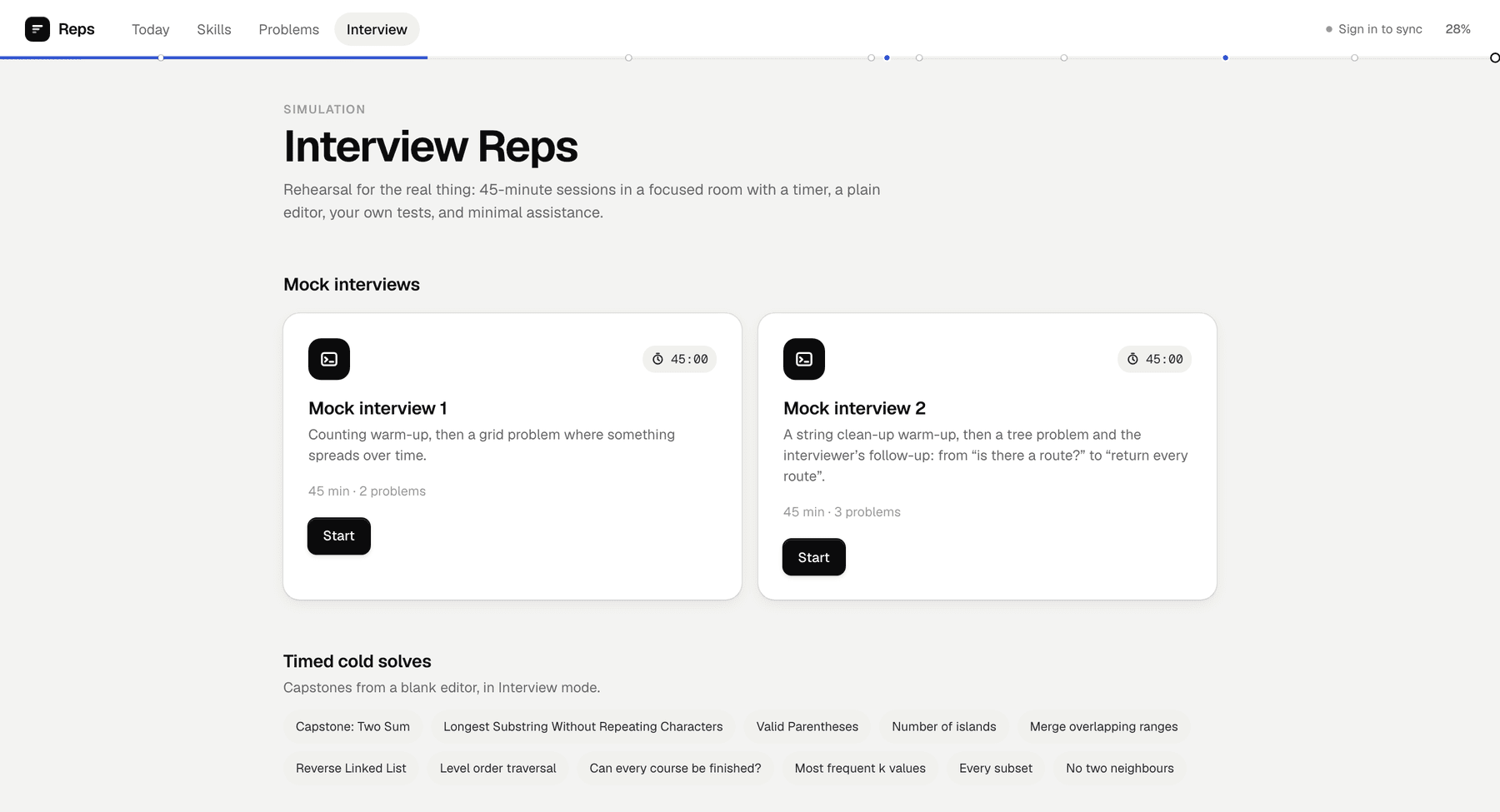Open Longest Substring Without Repeating Characters chip
Screen dimensions: 1500x812
pyautogui.click(x=583, y=726)
